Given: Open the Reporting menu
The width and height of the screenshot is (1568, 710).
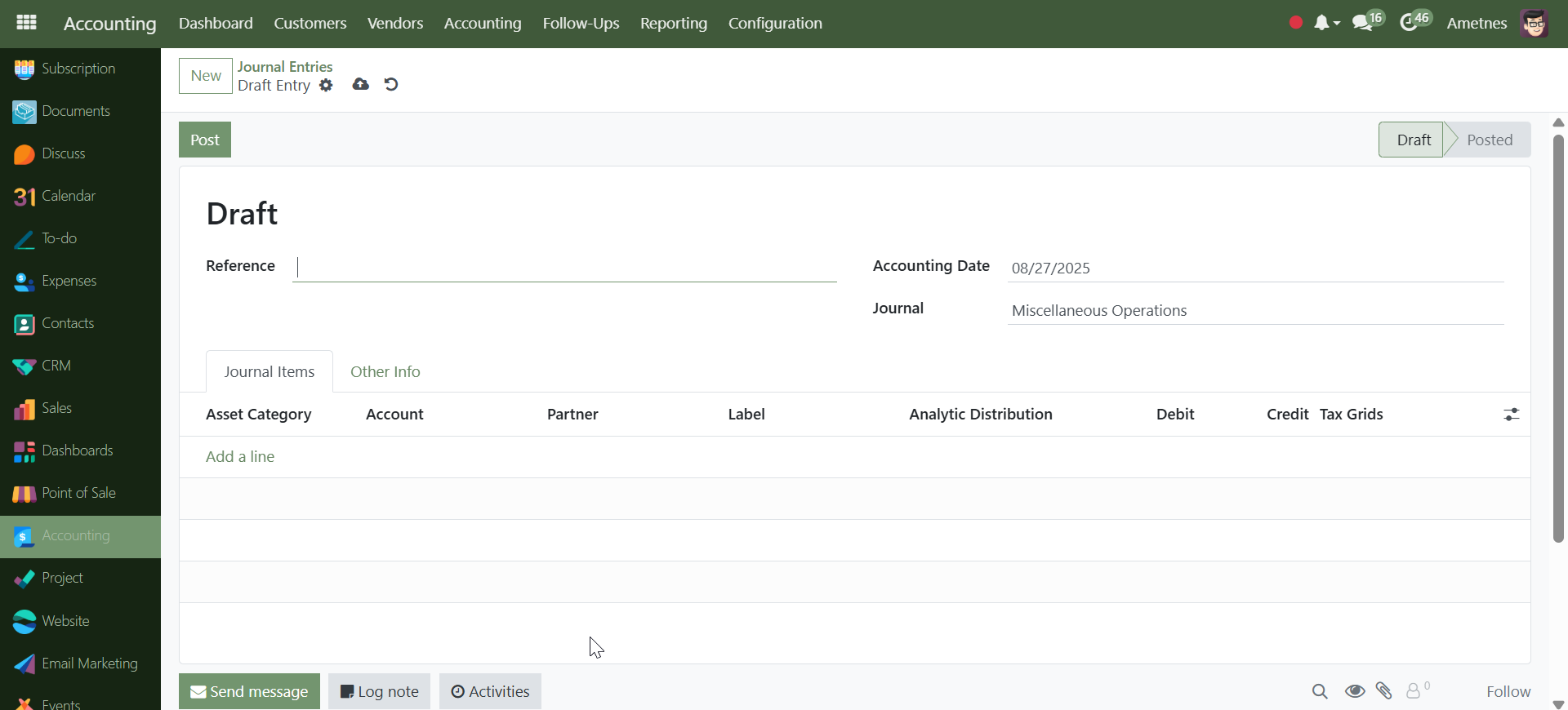Looking at the screenshot, I should click(x=673, y=23).
